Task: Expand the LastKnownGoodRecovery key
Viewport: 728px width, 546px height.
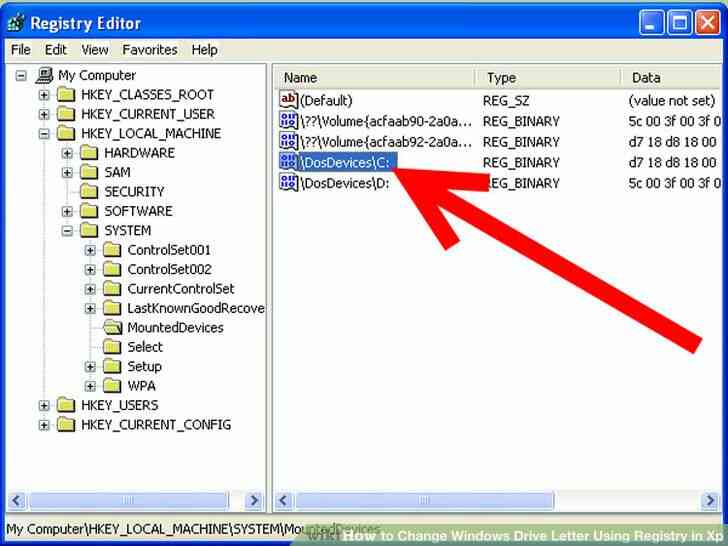Action: [91, 309]
